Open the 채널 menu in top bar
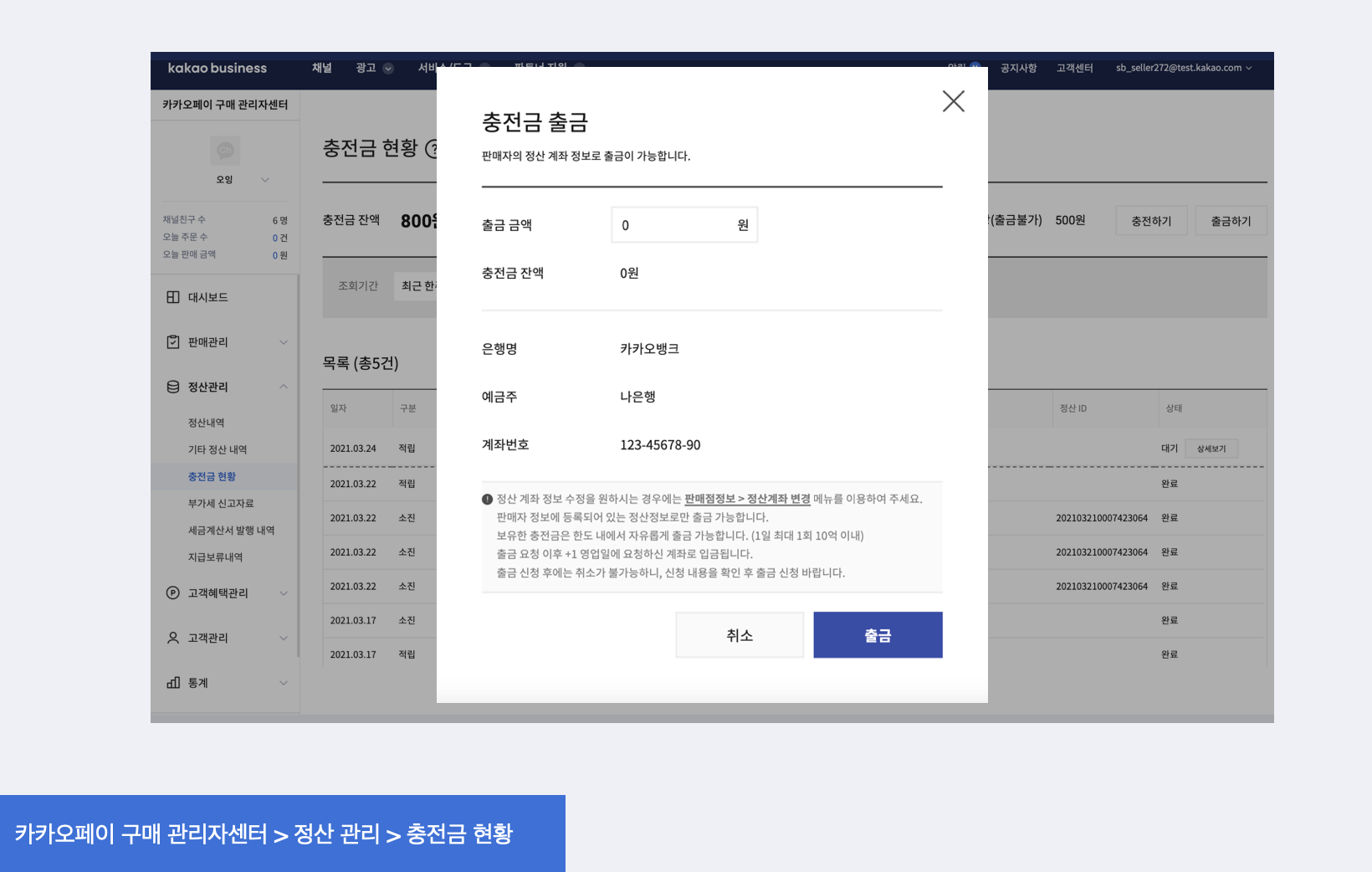Viewport: 1372px width, 872px height. click(322, 68)
